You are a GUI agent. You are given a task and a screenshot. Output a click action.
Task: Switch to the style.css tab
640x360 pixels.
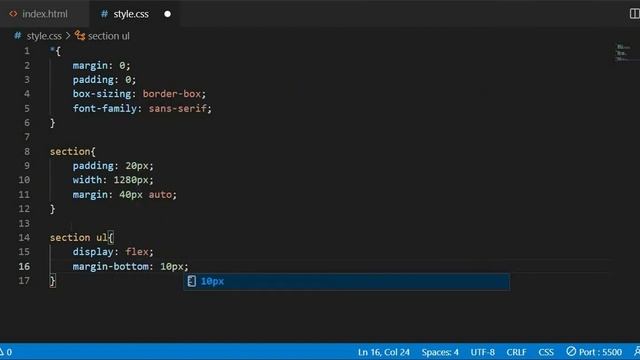134,14
